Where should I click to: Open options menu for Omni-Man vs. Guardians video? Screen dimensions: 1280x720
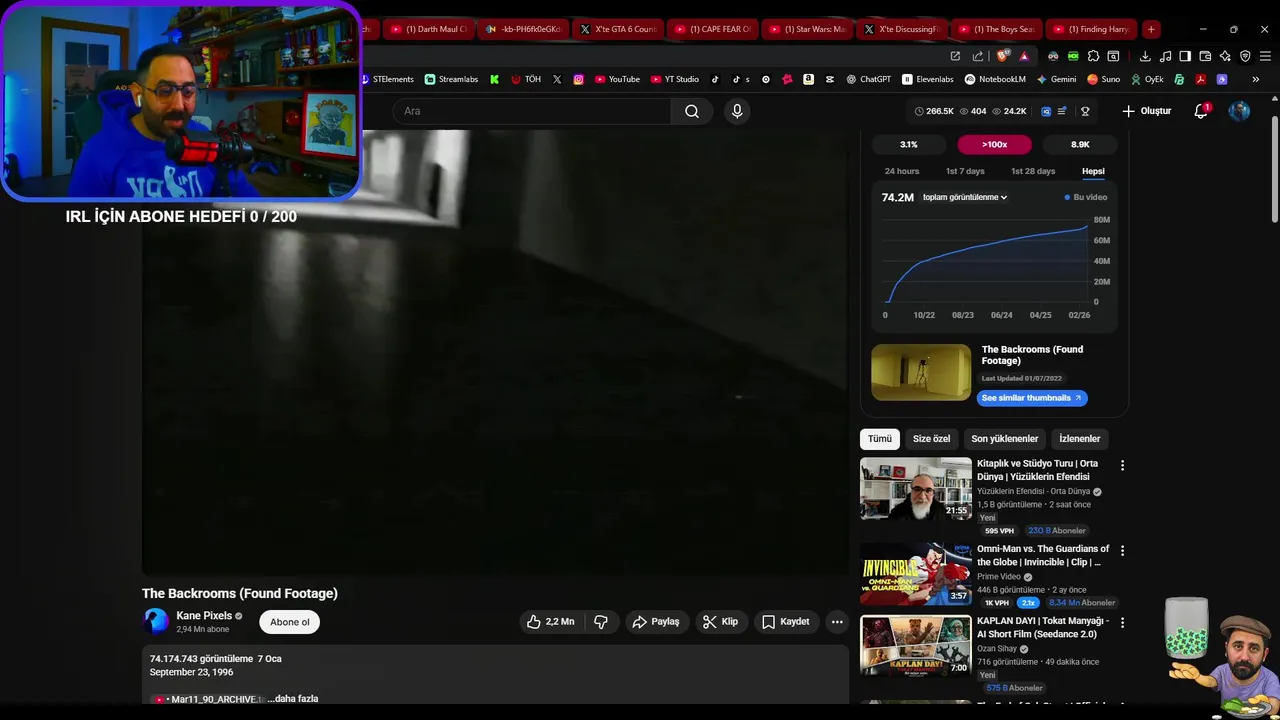tap(1122, 550)
